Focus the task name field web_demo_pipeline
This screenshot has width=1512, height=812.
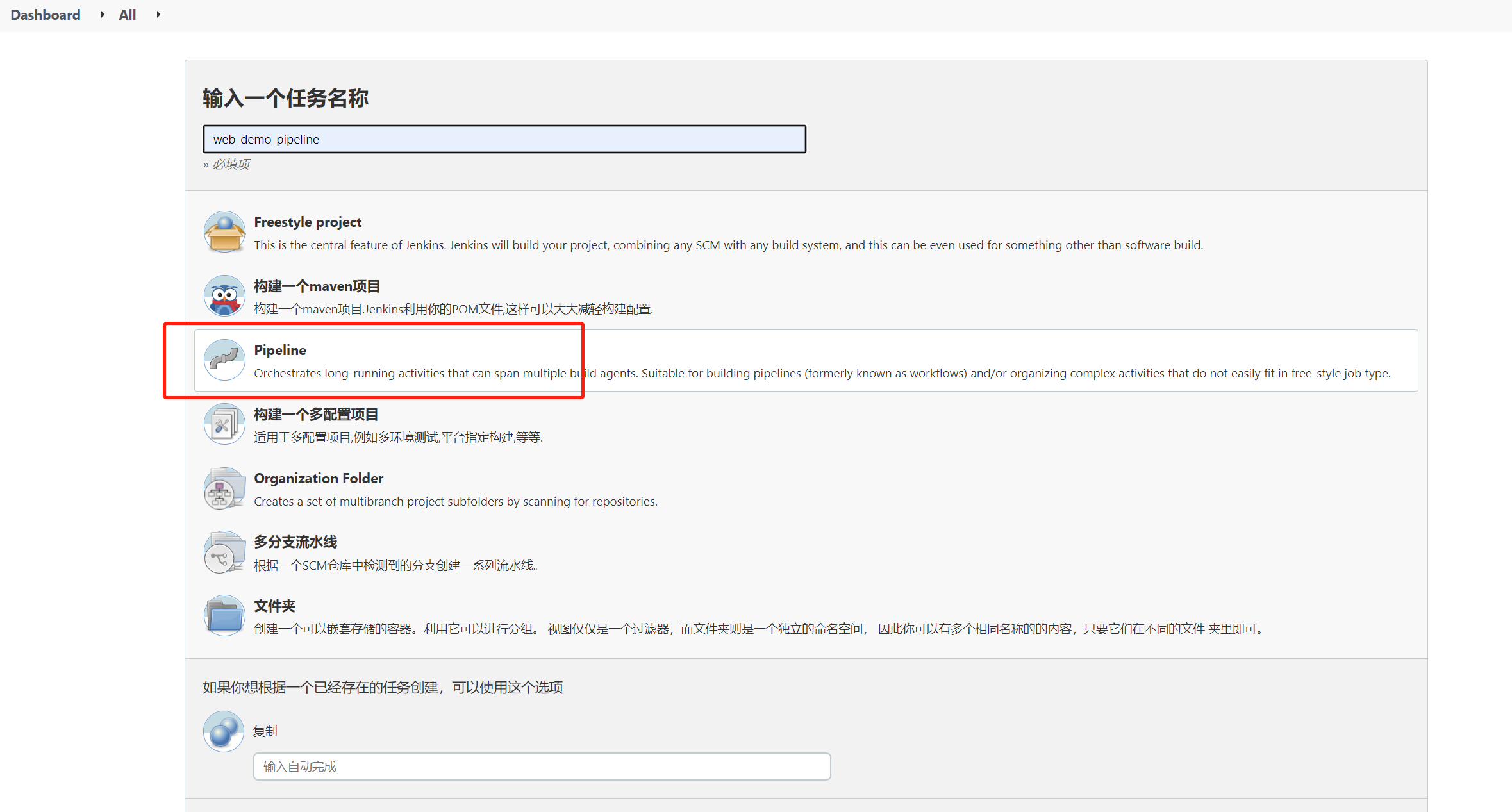point(504,139)
